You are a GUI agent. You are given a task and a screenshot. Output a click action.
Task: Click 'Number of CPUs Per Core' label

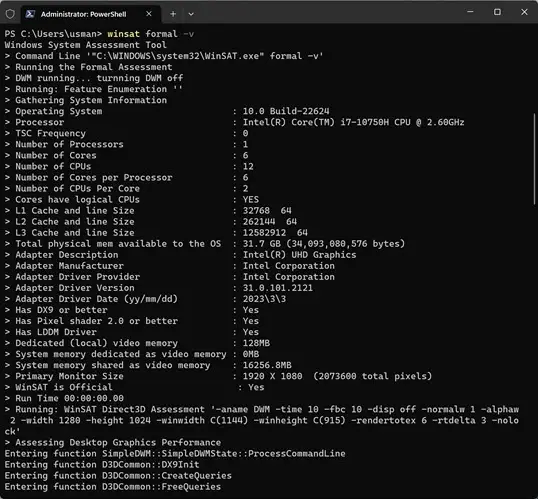pos(78,188)
